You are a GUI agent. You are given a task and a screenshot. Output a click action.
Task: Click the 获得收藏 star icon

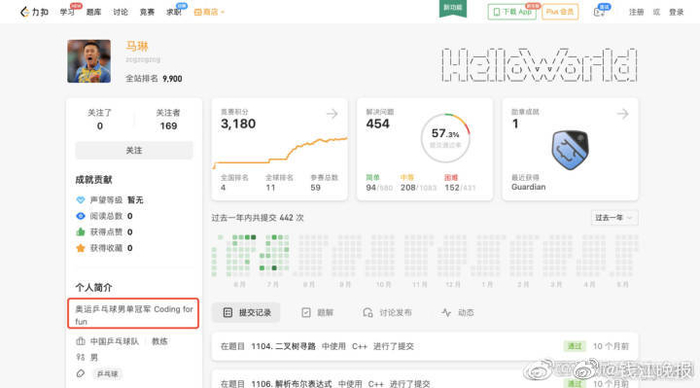(x=80, y=248)
